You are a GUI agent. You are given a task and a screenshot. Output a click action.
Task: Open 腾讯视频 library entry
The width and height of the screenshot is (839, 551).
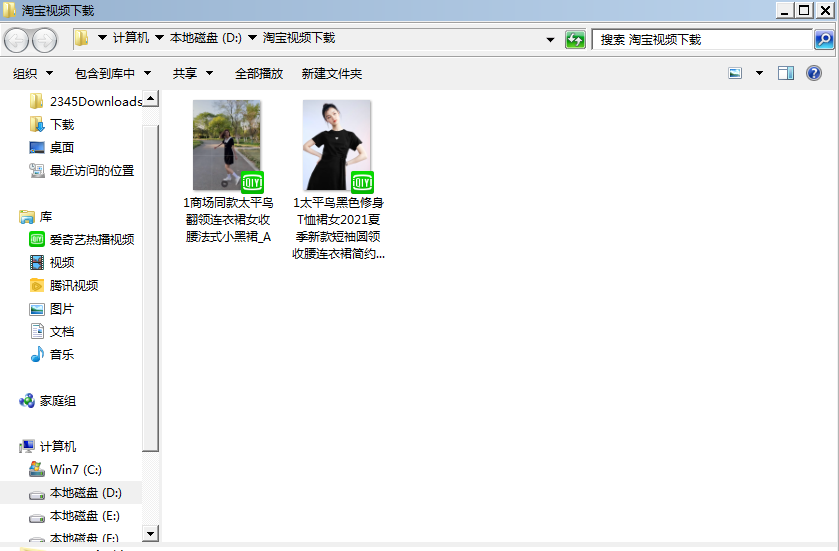coord(74,285)
